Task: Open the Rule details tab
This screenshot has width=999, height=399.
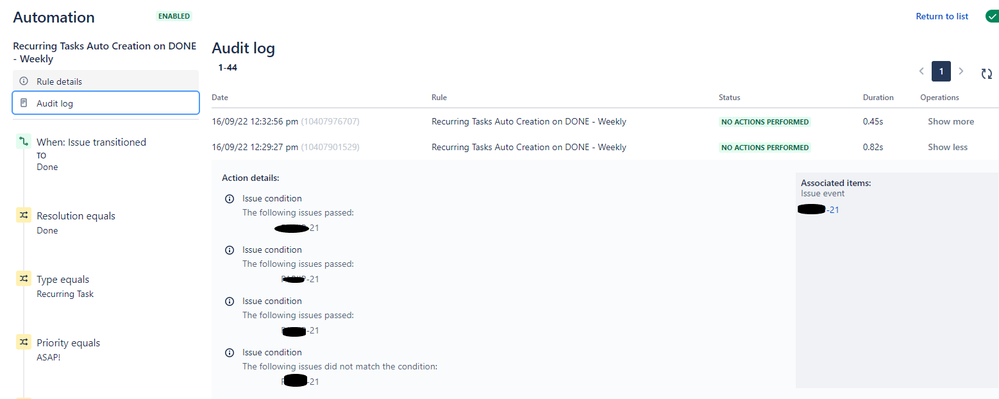Action: (106, 81)
